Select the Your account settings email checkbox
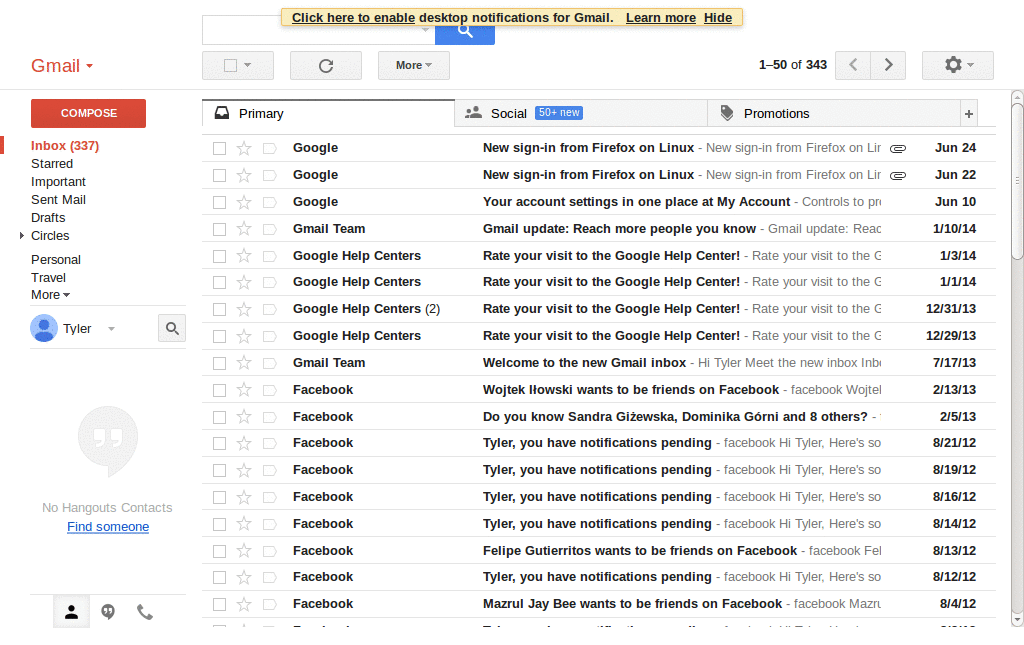1024x645 pixels. click(x=219, y=202)
